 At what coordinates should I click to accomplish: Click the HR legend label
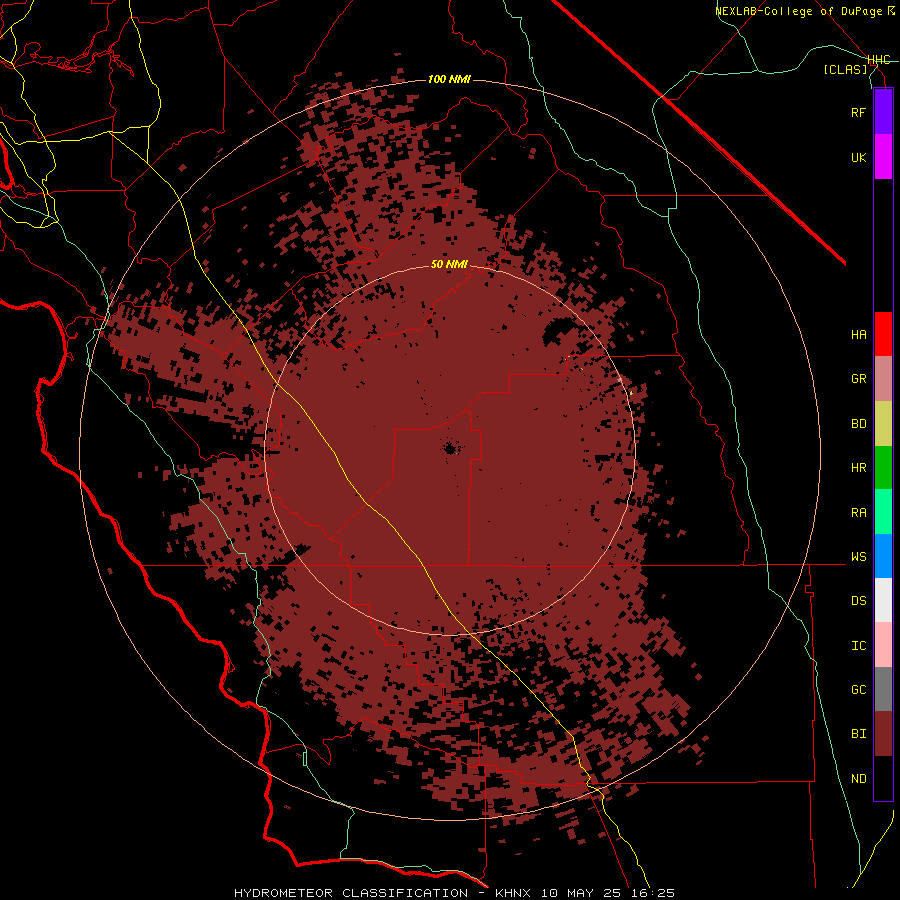click(859, 468)
